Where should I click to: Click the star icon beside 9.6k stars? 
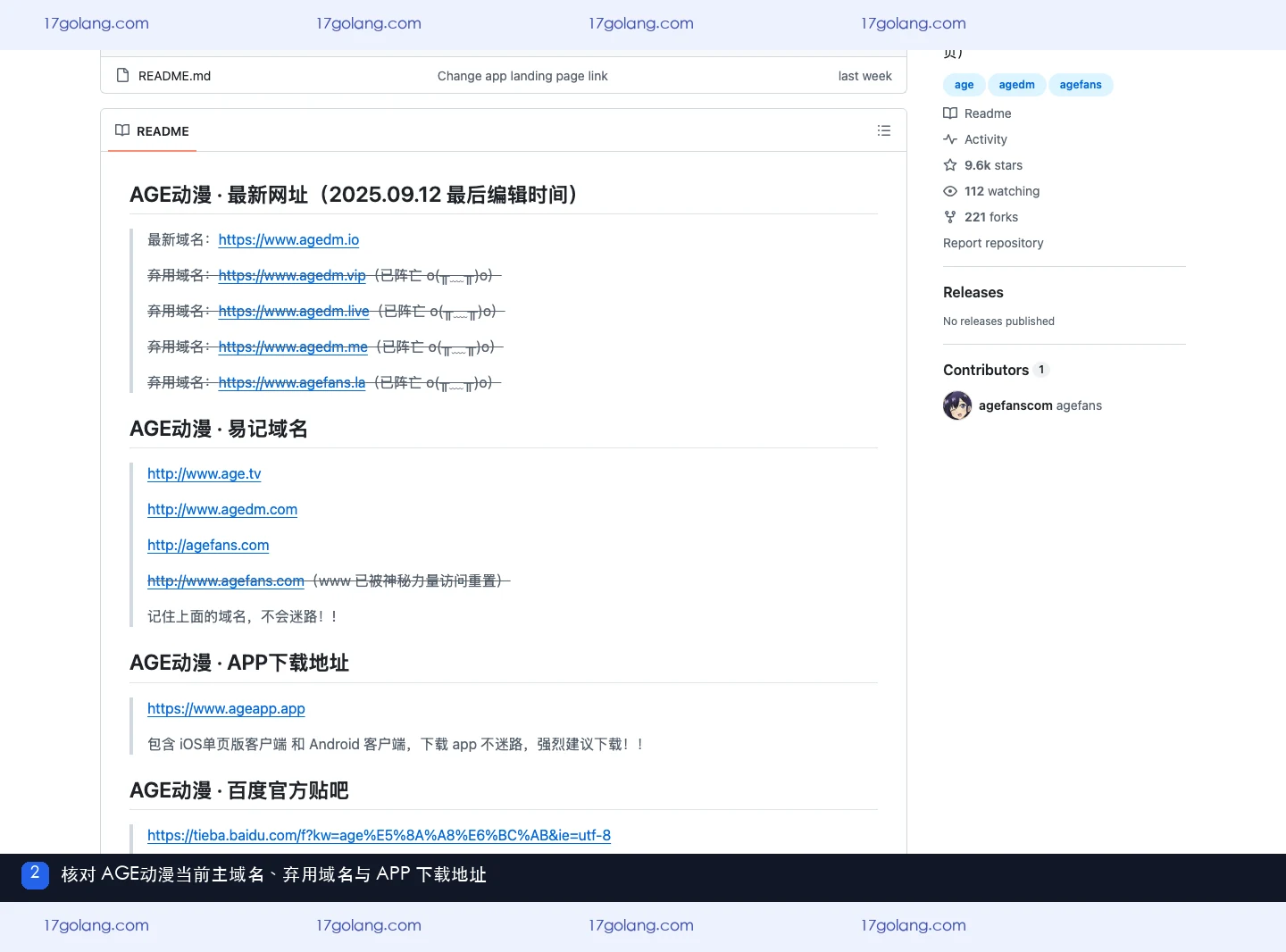[x=950, y=165]
